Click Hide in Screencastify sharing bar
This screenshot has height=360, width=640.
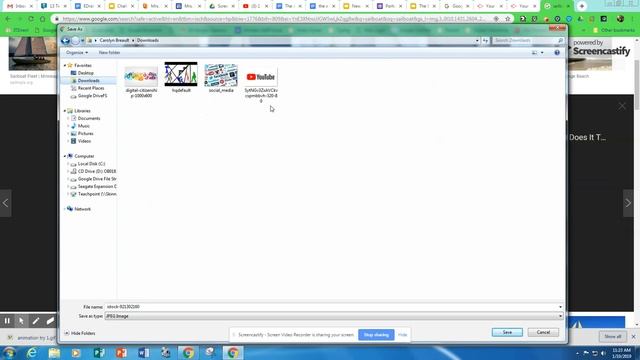(402, 335)
